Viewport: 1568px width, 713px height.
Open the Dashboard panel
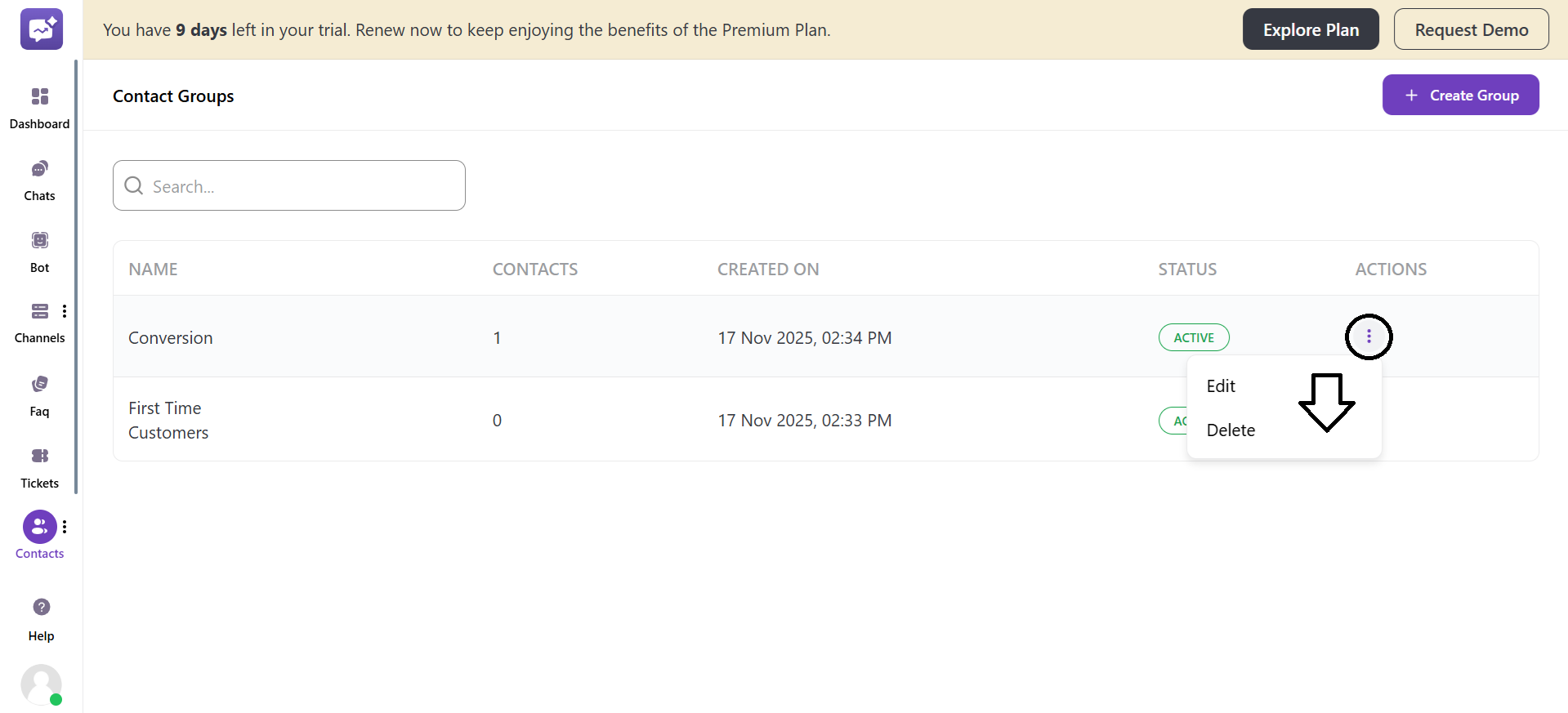pos(39,97)
